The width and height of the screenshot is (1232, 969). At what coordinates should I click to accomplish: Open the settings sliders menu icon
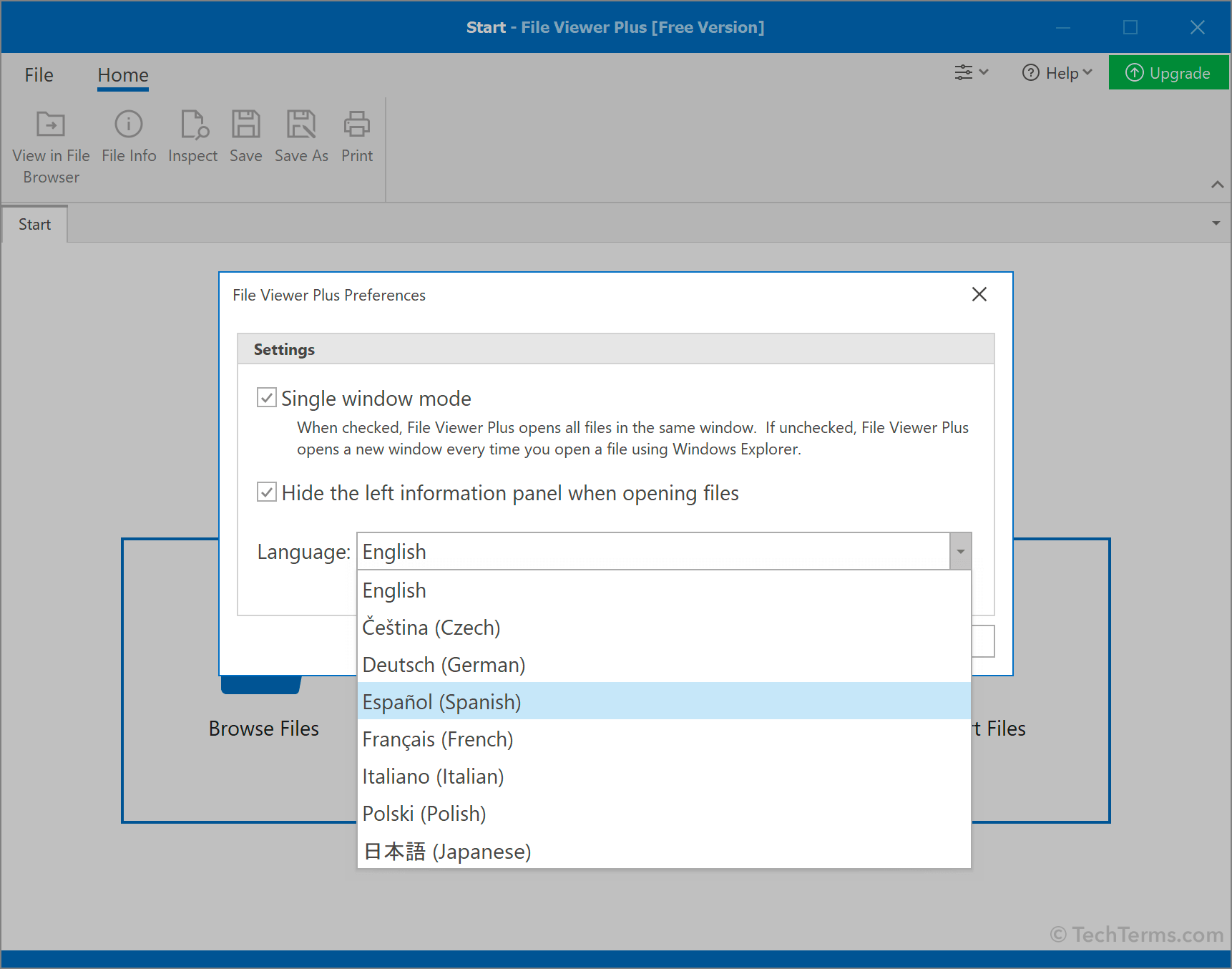click(971, 72)
